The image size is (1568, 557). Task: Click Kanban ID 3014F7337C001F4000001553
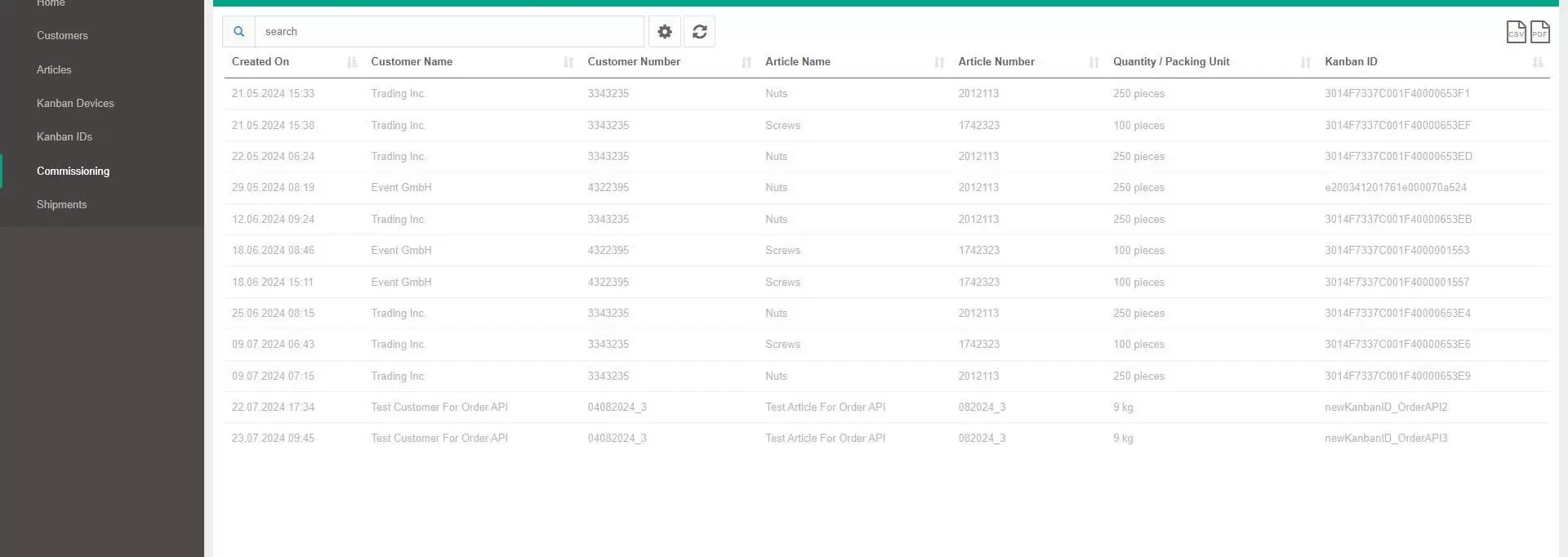point(1396,251)
